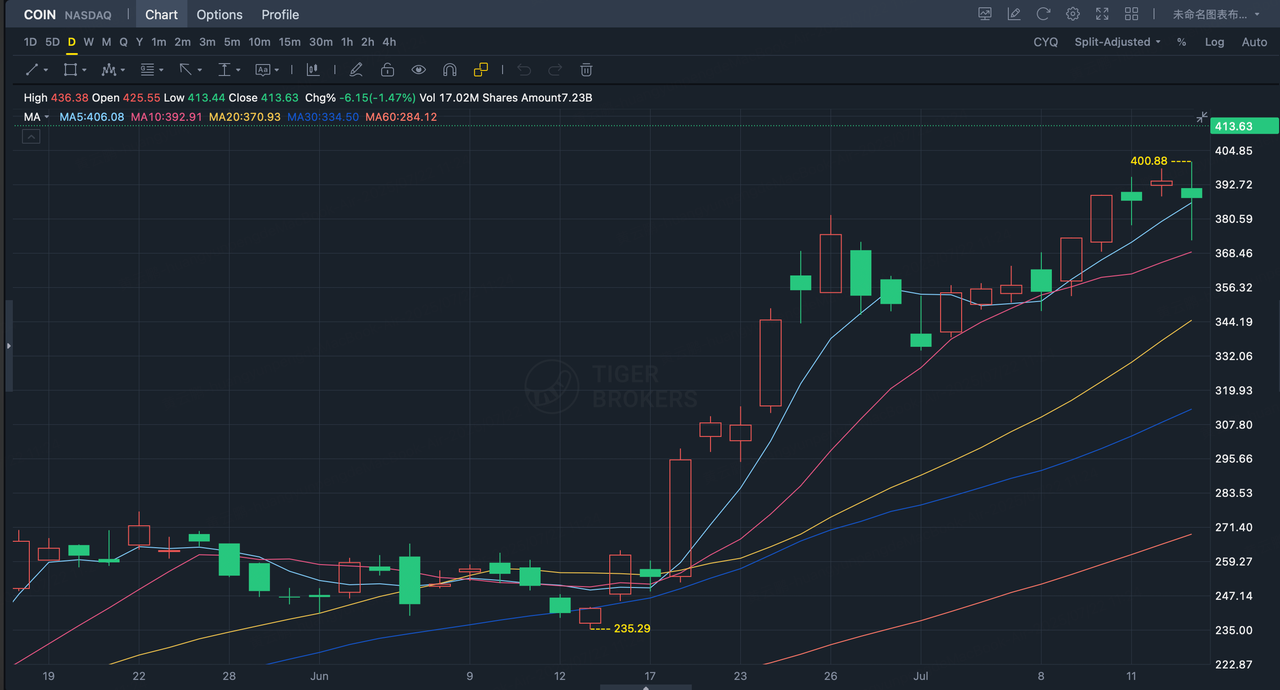Select the 1D timeframe
The height and width of the screenshot is (690, 1280).
[30, 42]
